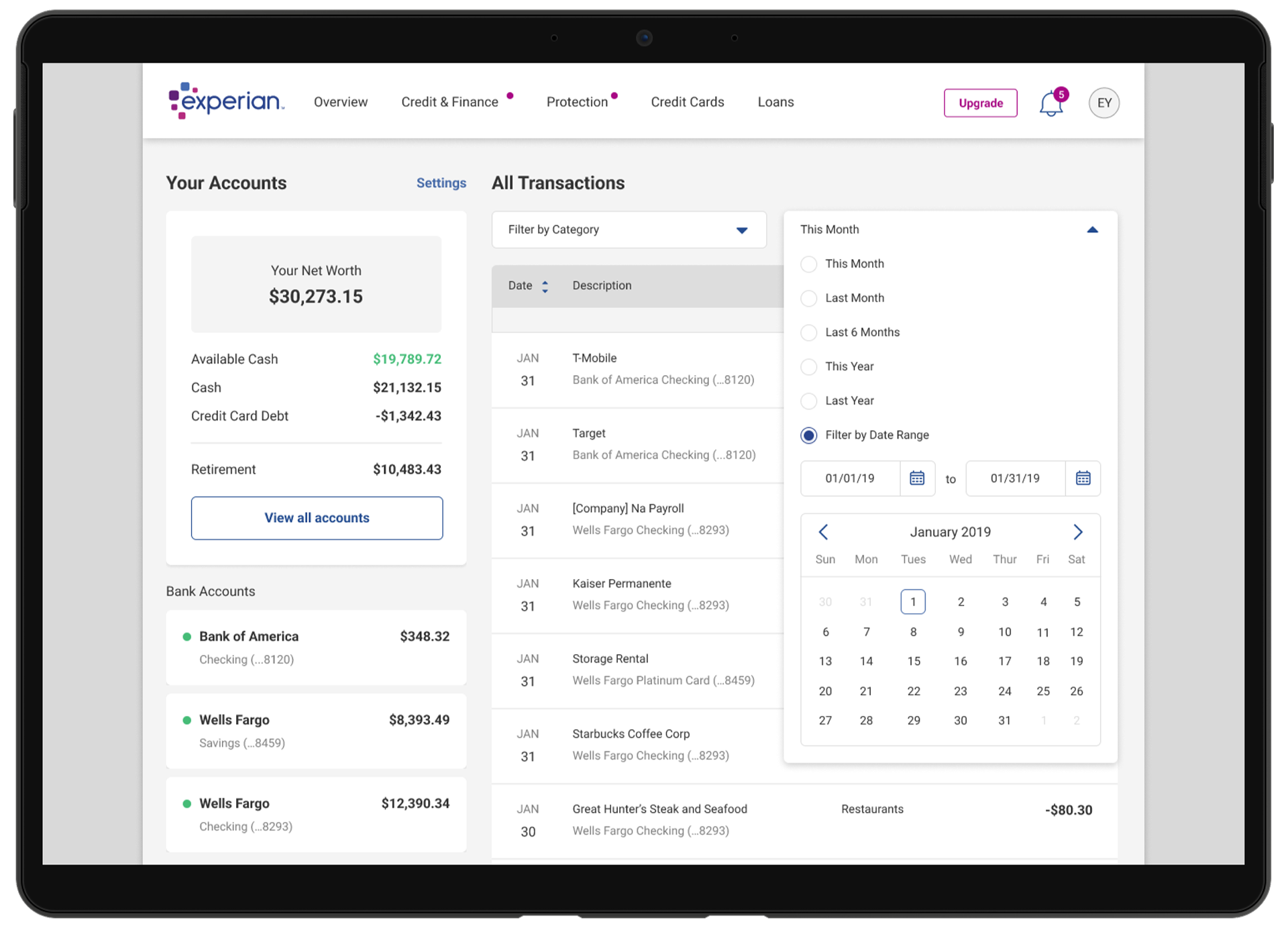The image size is (1288, 936).
Task: Open the Kaiser Permanente transaction
Action: [x=637, y=595]
